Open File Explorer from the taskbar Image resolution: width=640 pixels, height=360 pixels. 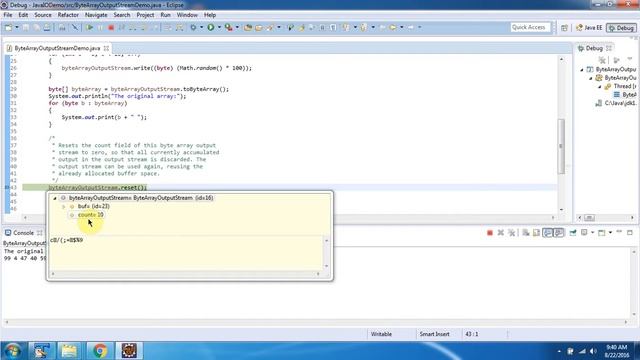[x=69, y=351]
